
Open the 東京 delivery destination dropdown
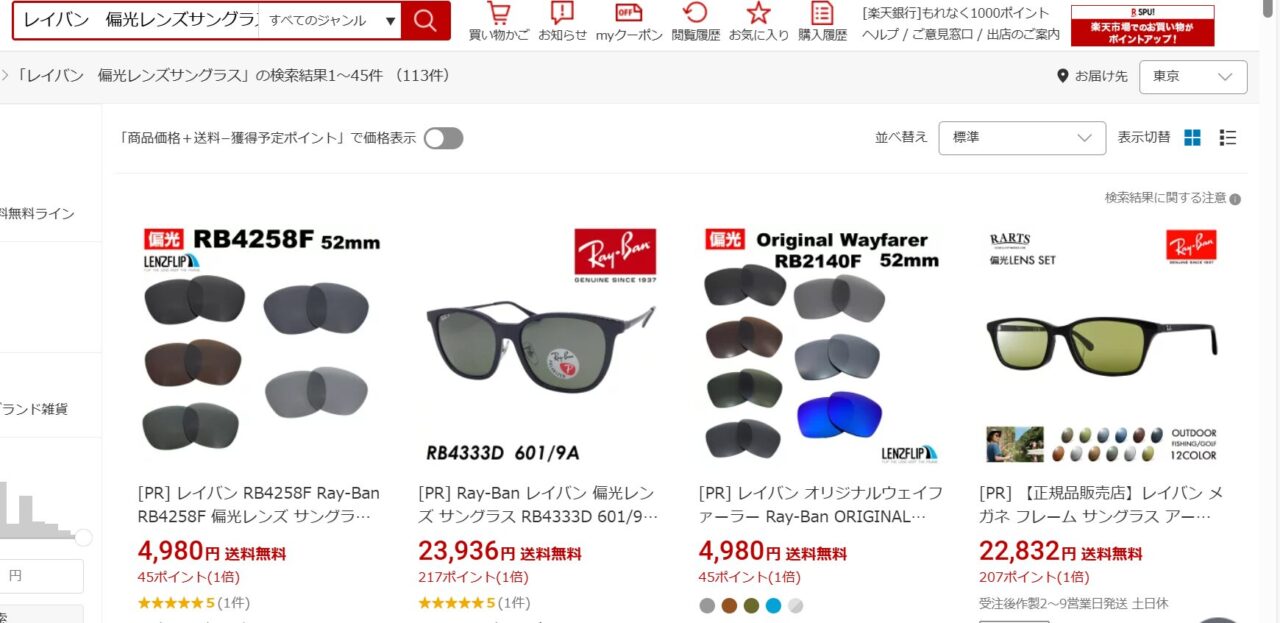pyautogui.click(x=1193, y=77)
